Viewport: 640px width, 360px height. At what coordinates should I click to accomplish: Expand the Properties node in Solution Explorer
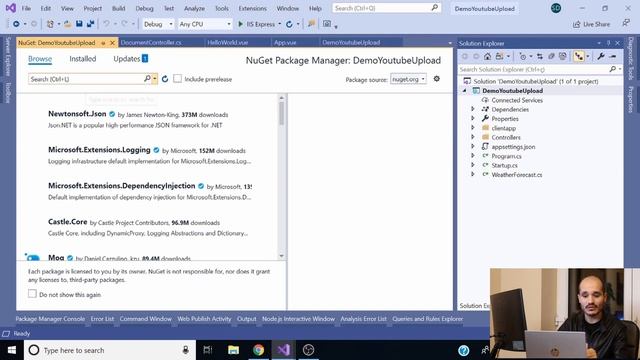473,118
